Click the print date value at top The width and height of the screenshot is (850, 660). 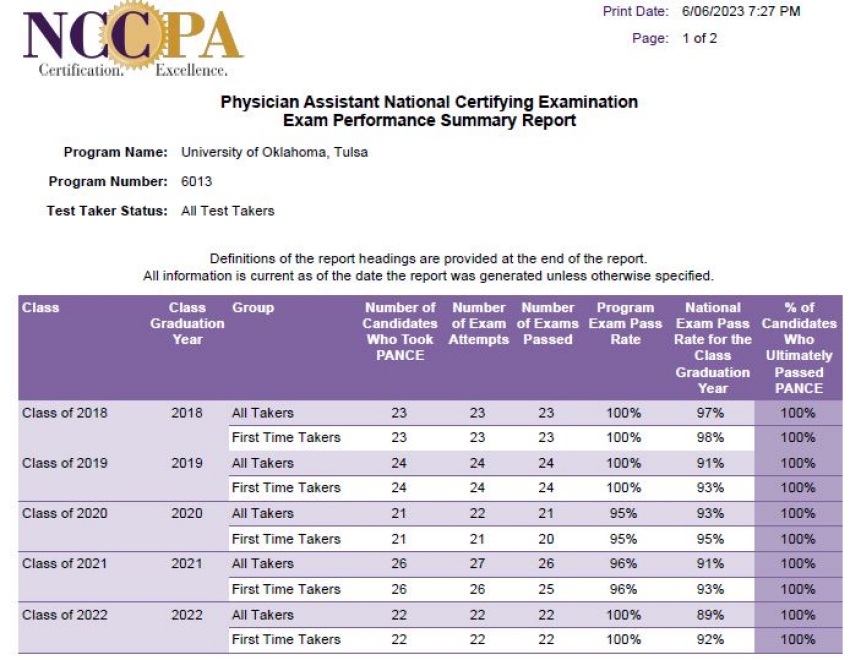pyautogui.click(x=740, y=12)
